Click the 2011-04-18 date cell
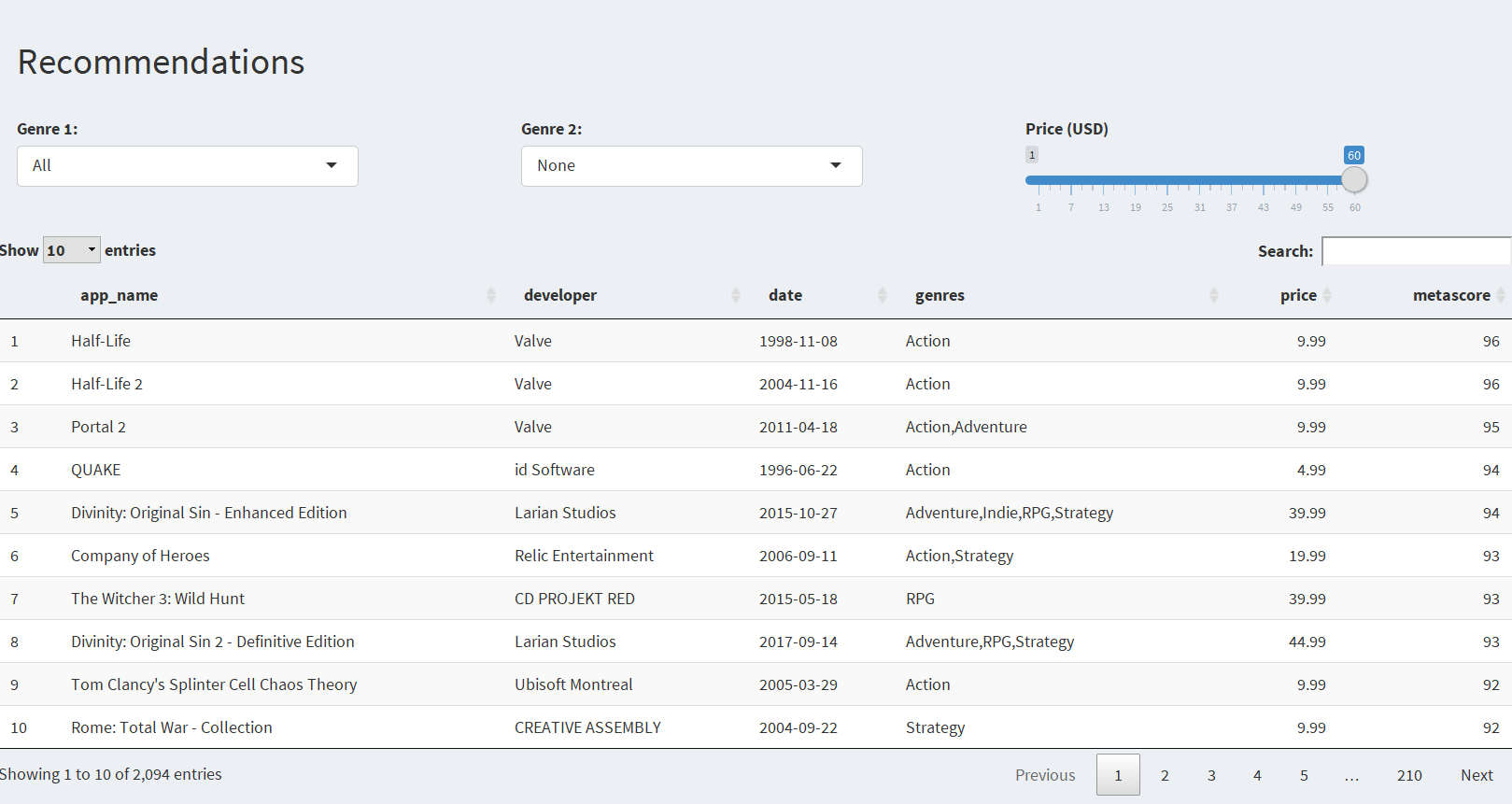1512x804 pixels. [x=798, y=427]
